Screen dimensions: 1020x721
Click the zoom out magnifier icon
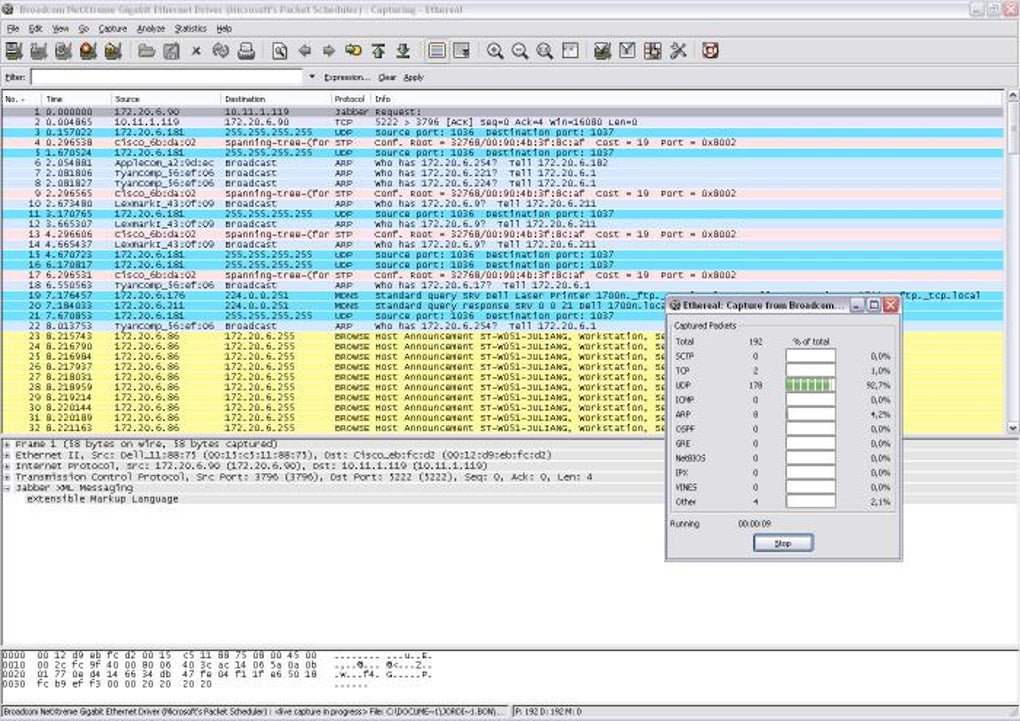point(520,51)
